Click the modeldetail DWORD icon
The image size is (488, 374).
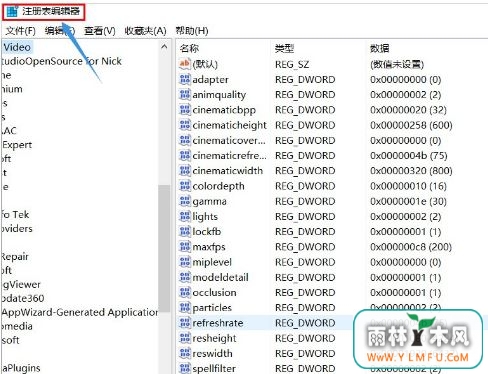pyautogui.click(x=185, y=277)
